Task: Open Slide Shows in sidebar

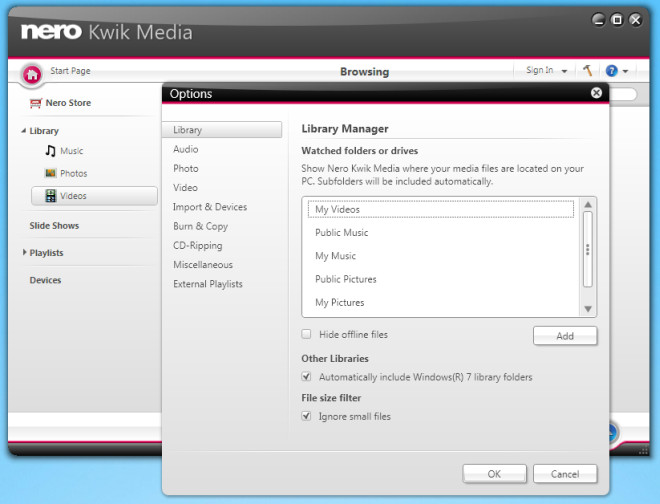Action: pyautogui.click(x=54, y=226)
